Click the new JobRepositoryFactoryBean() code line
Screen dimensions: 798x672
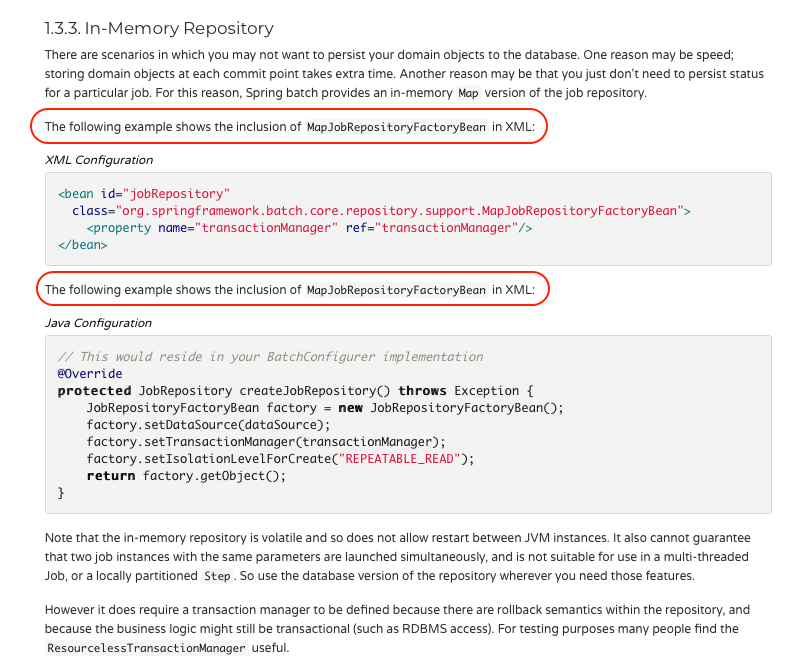pyautogui.click(x=325, y=408)
